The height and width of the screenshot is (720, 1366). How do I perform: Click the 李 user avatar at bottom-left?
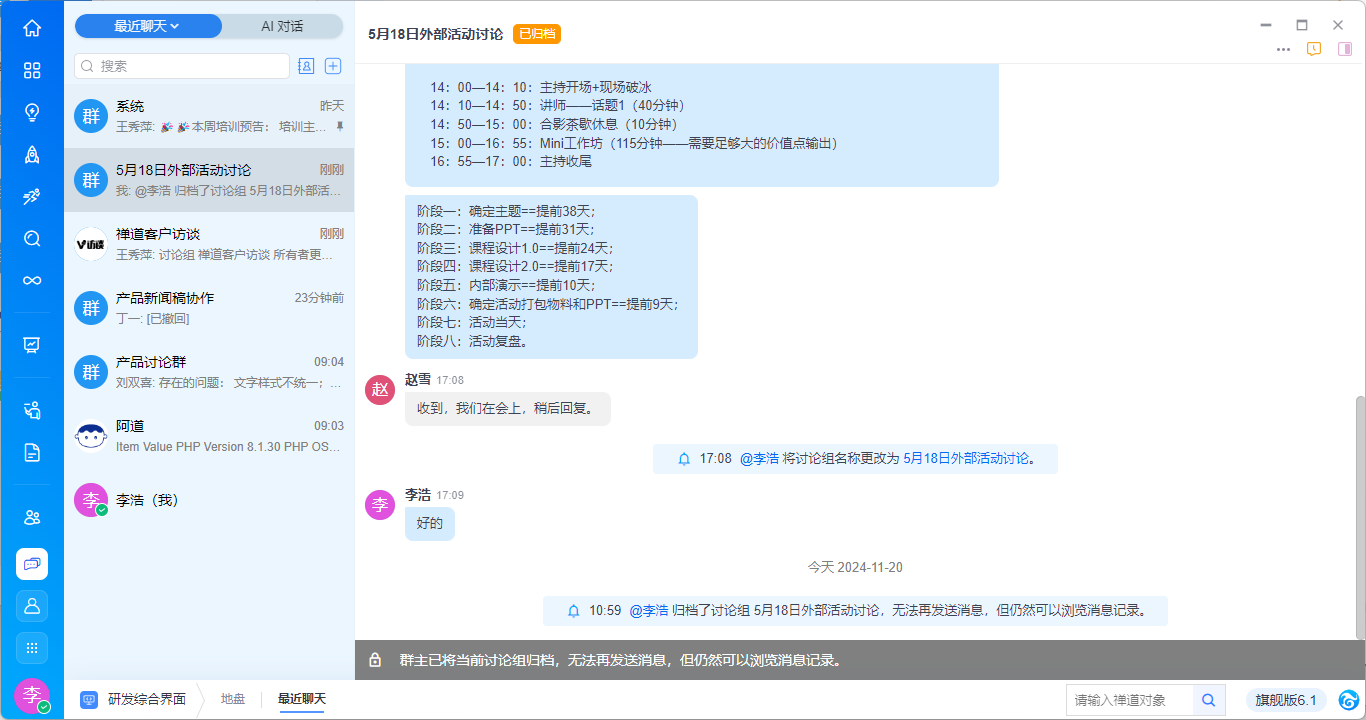tap(32, 695)
